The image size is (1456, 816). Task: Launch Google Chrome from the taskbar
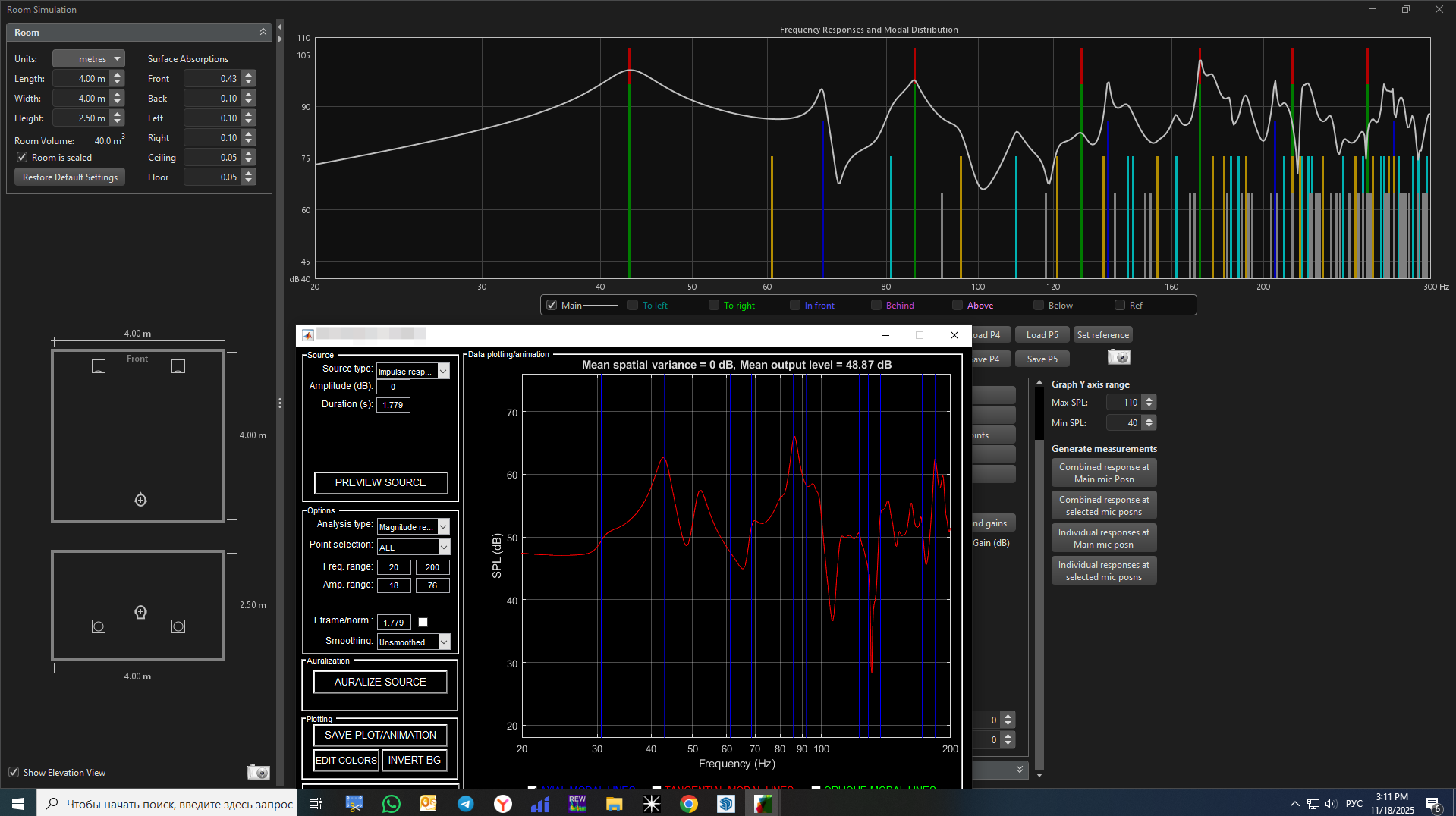[x=688, y=803]
